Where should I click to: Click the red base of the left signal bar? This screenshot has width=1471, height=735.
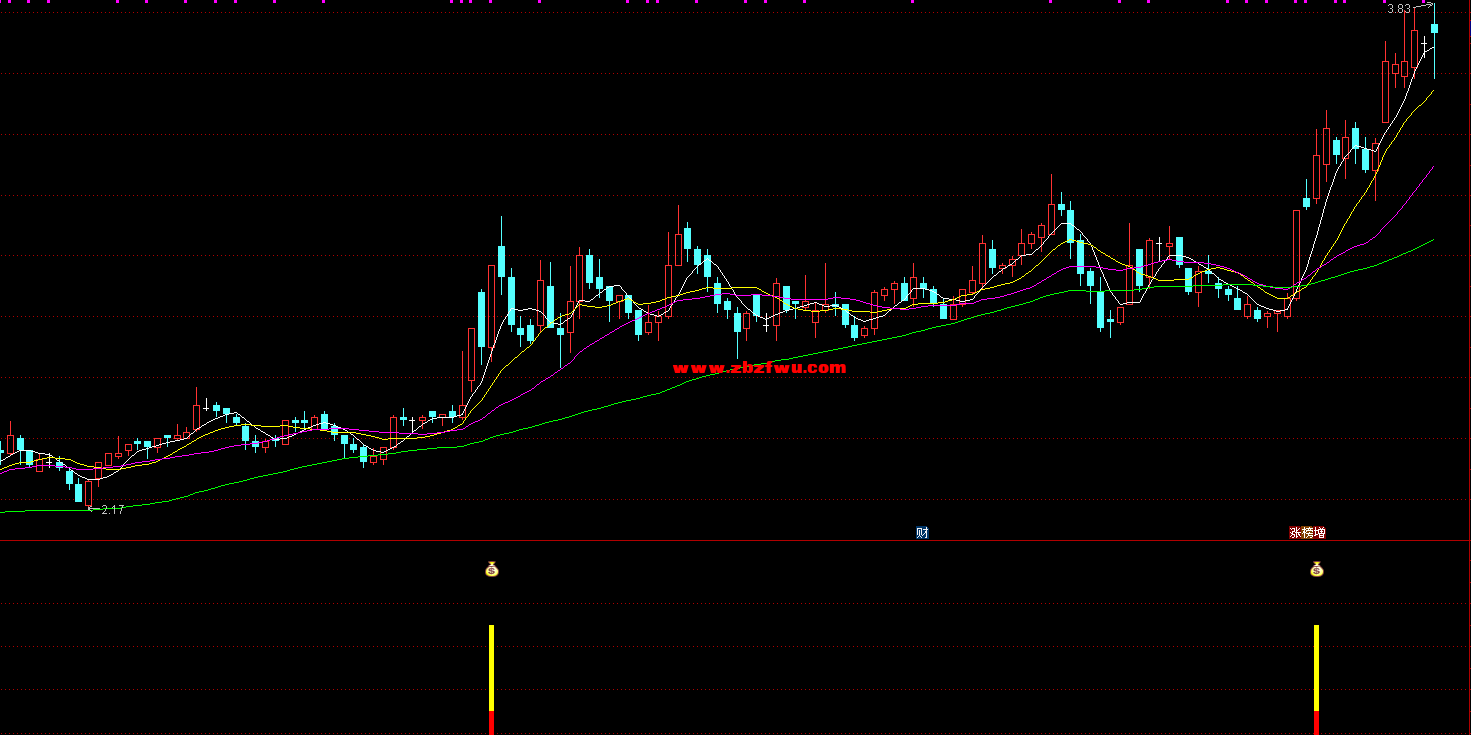pos(491,724)
